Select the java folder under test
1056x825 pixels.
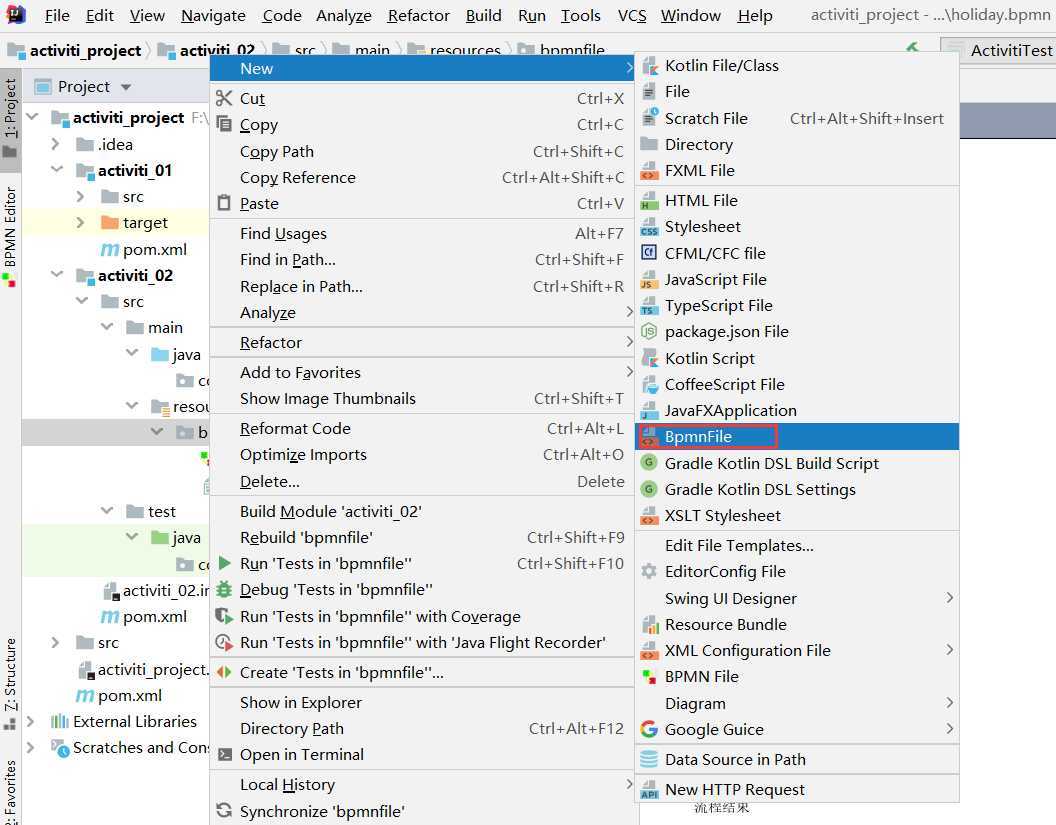pos(176,537)
